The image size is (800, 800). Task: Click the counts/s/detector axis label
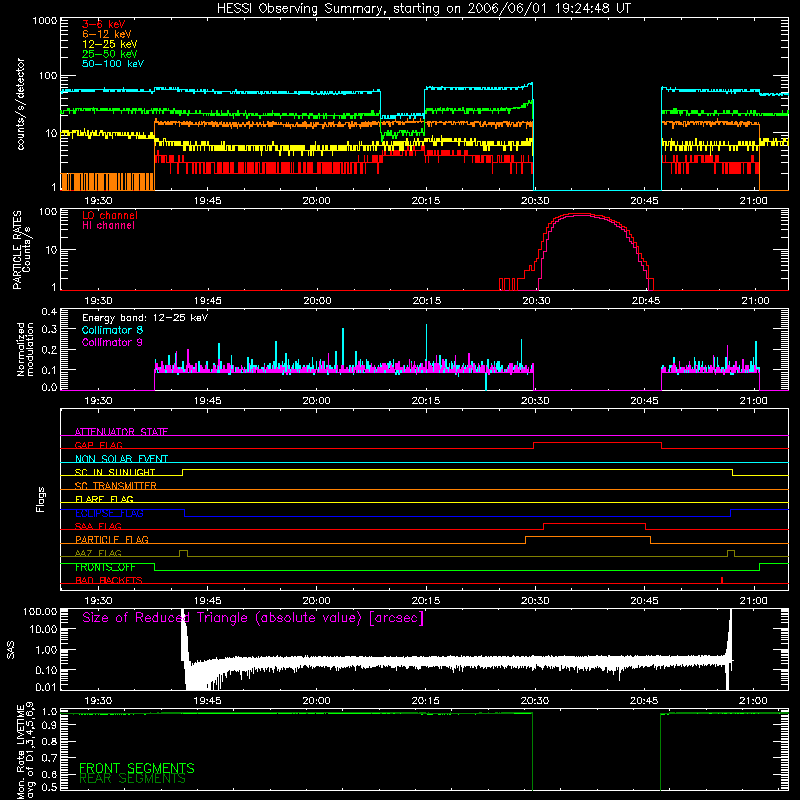(21, 104)
